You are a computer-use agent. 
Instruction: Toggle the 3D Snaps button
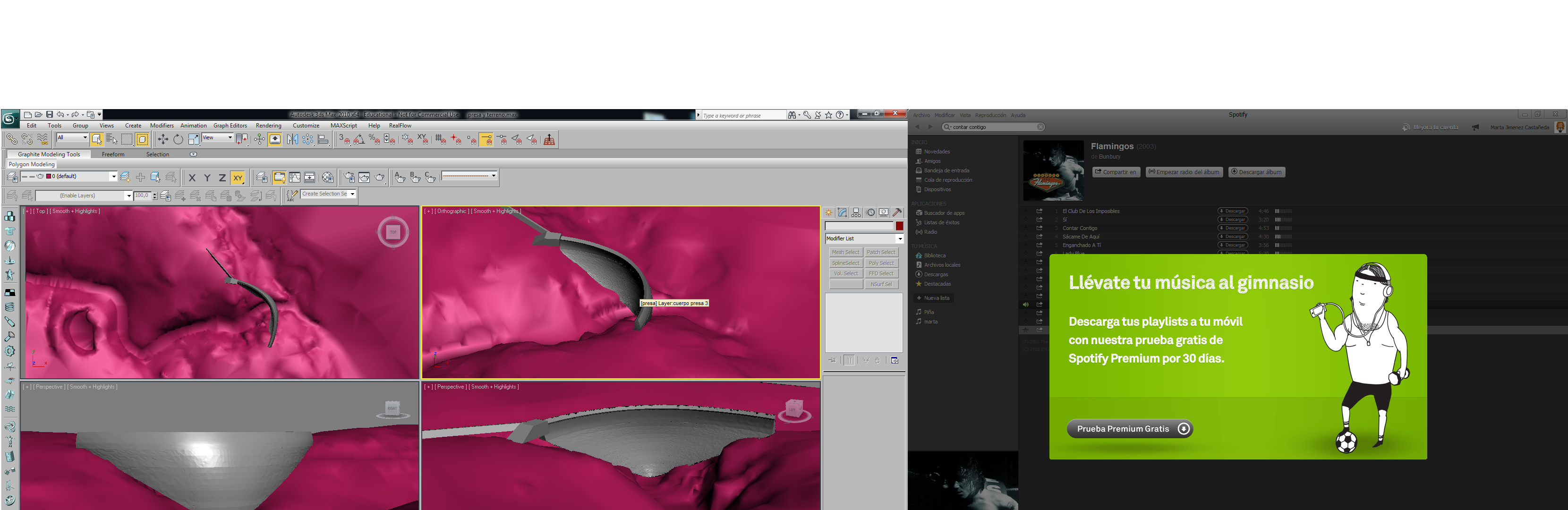point(344,139)
